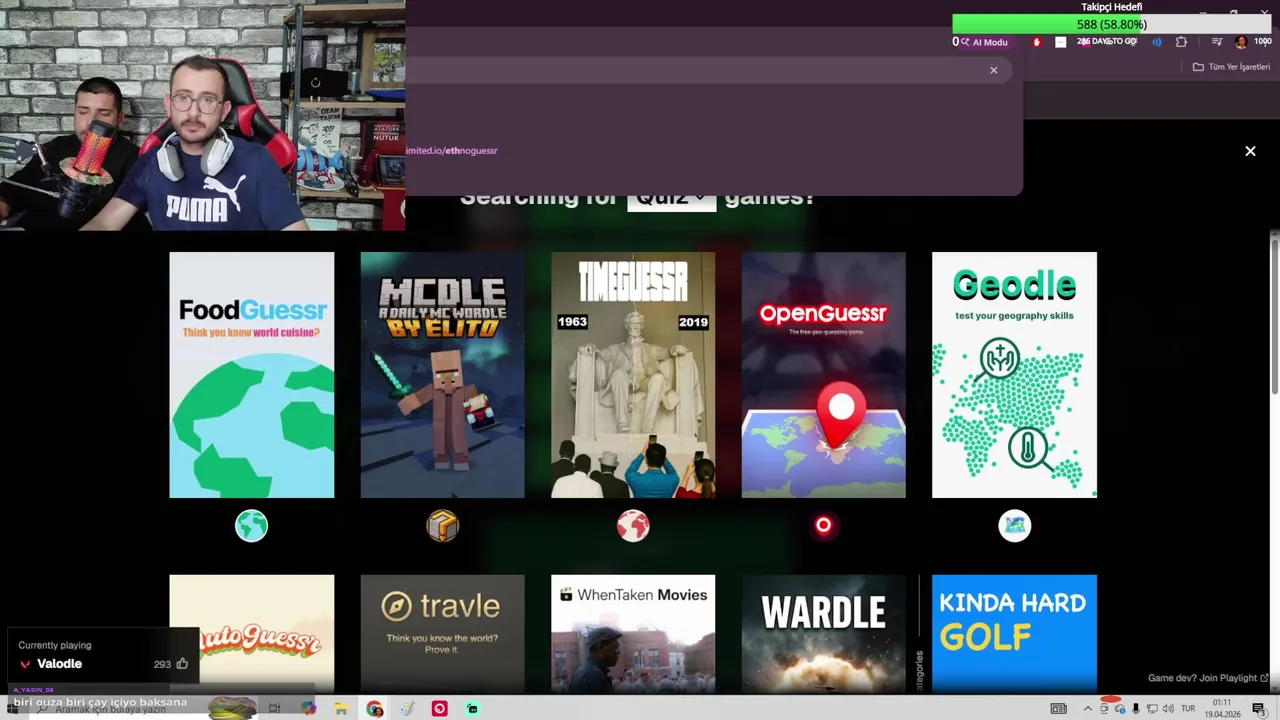Open the Tüm Yer İşaretleri bookmarks folder
This screenshot has height=720, width=1280.
tap(1231, 67)
